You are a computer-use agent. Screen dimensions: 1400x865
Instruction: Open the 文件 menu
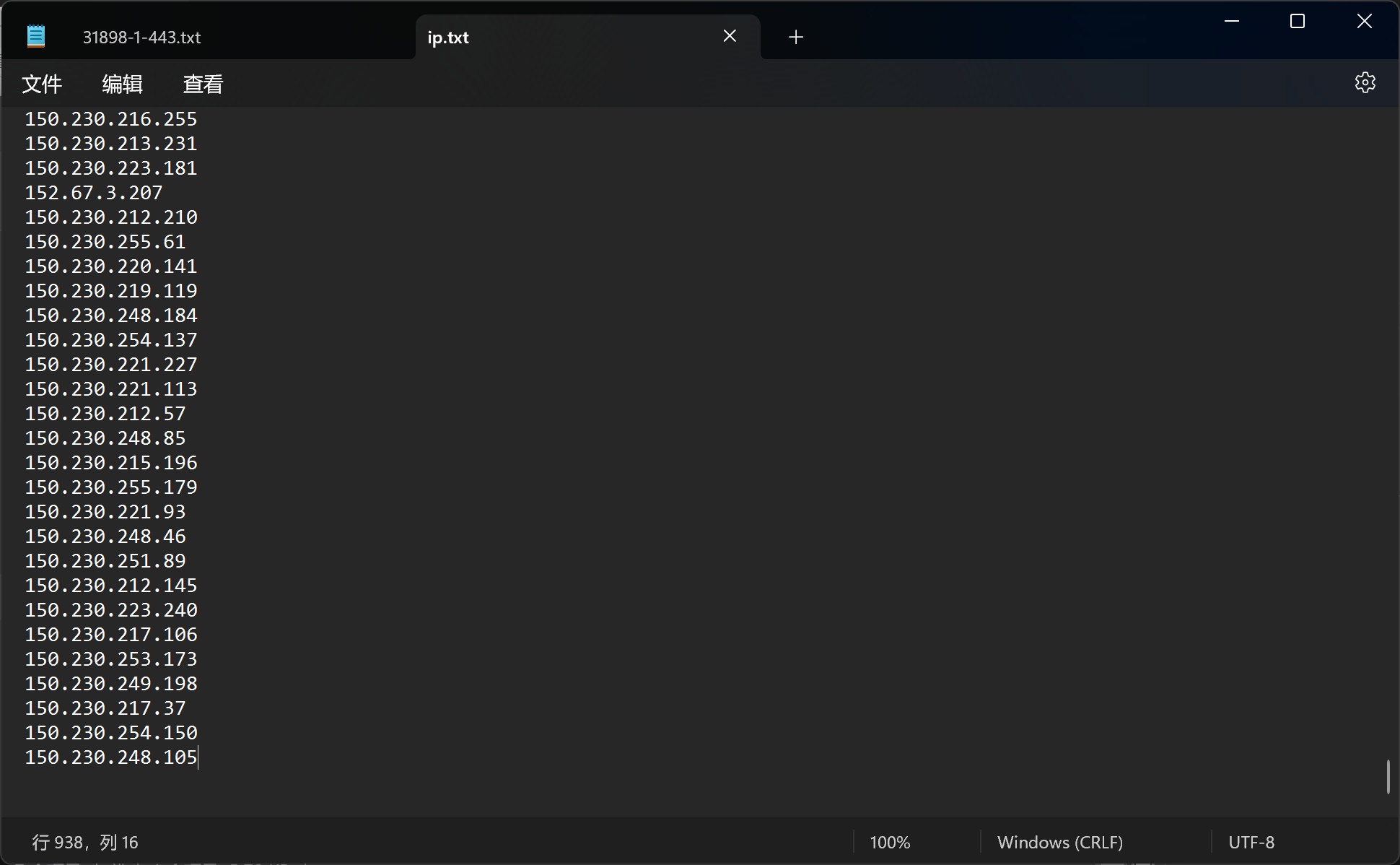[42, 84]
